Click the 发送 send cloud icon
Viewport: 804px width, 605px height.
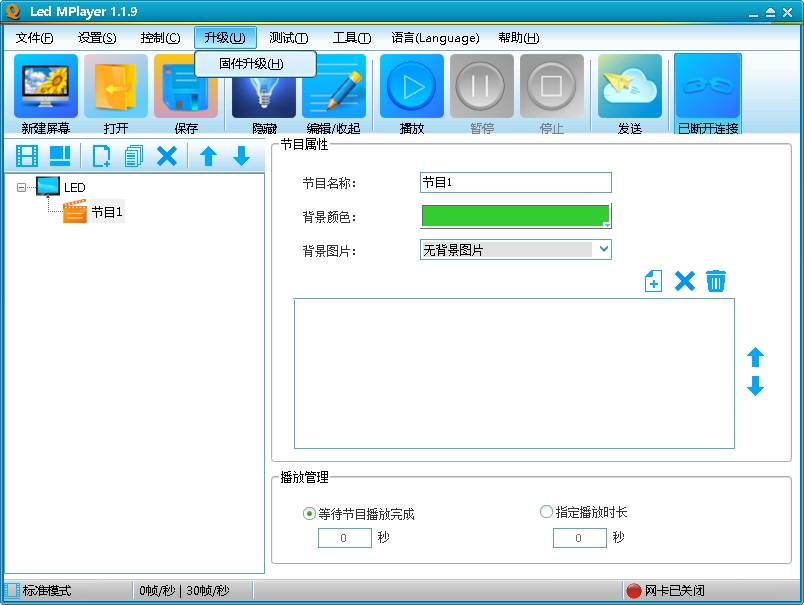coord(630,86)
